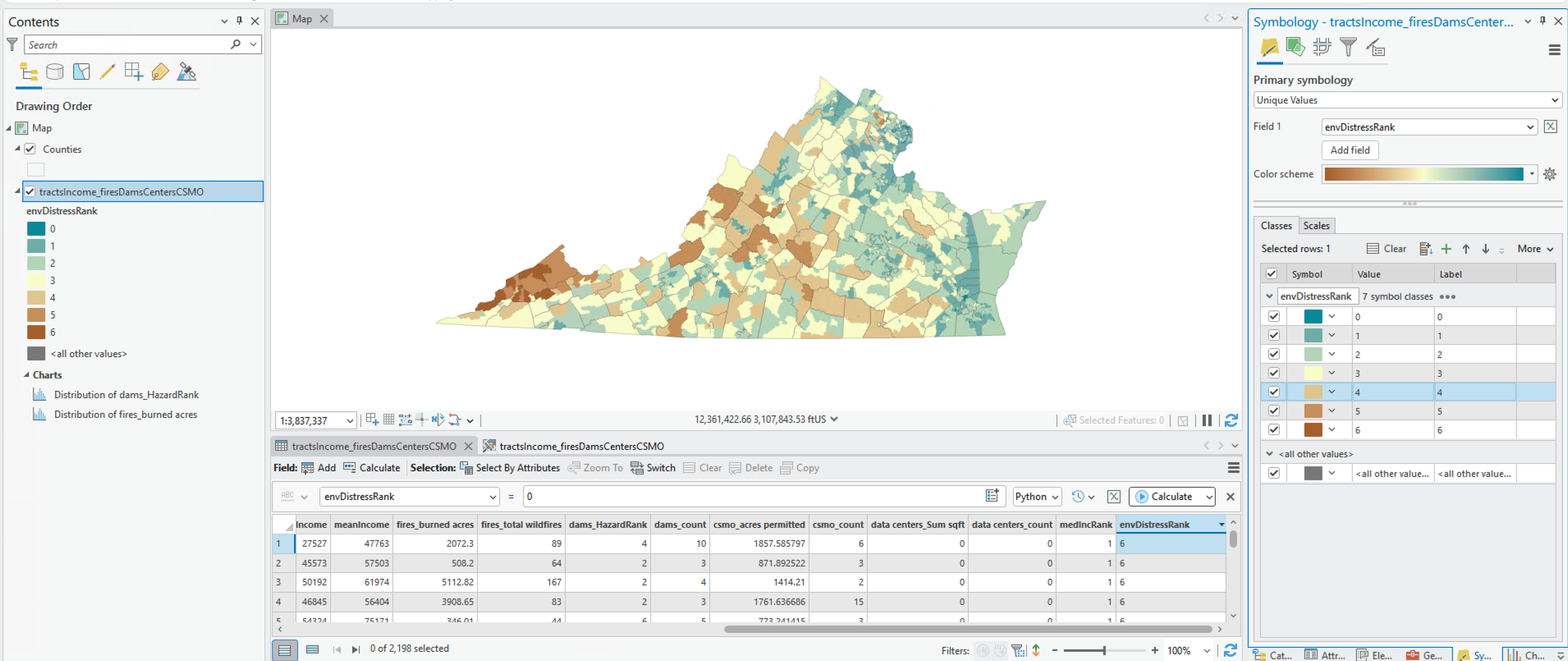Toggle Counties layer visibility checkbox
The height and width of the screenshot is (661, 1568).
(x=30, y=149)
